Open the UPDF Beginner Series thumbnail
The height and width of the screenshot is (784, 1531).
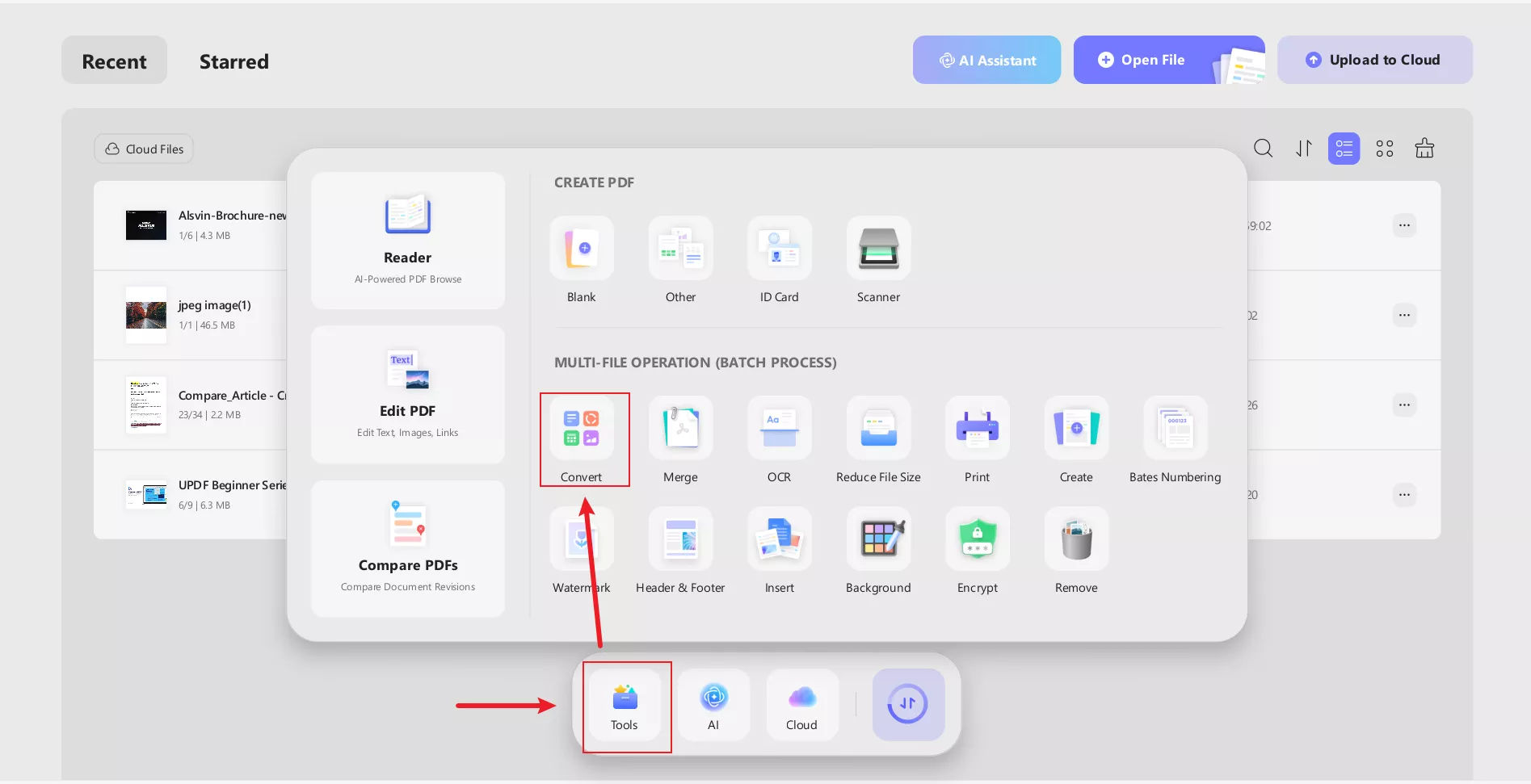coord(146,494)
